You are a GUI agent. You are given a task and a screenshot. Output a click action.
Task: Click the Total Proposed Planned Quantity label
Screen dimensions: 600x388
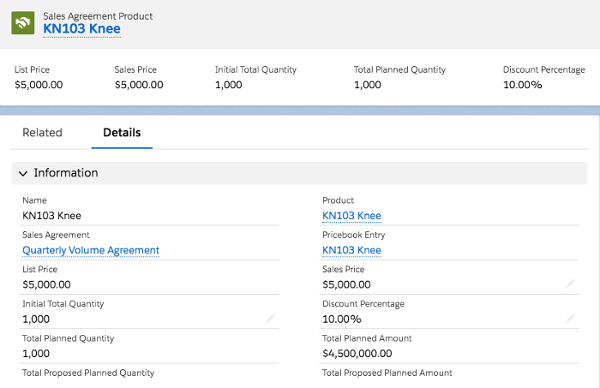[88, 373]
